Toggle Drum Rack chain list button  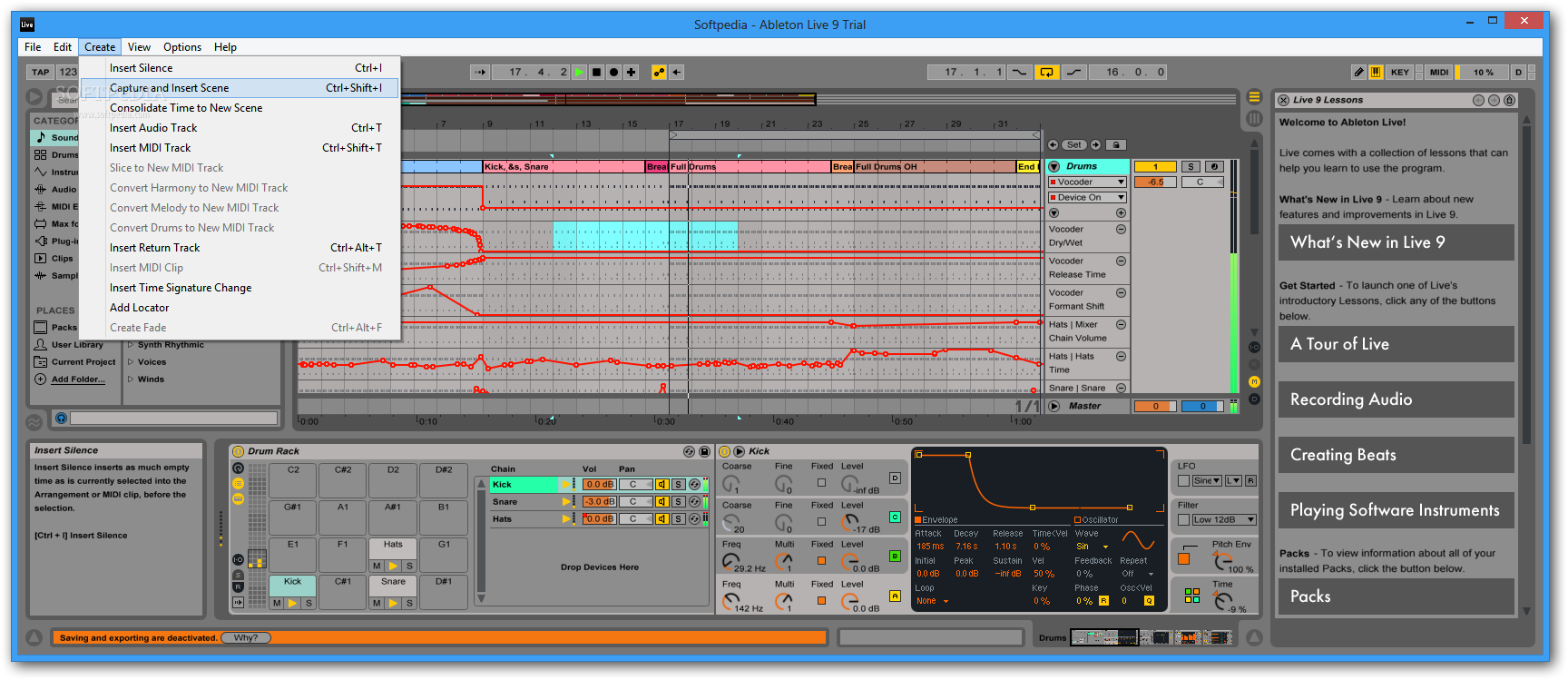[x=239, y=484]
